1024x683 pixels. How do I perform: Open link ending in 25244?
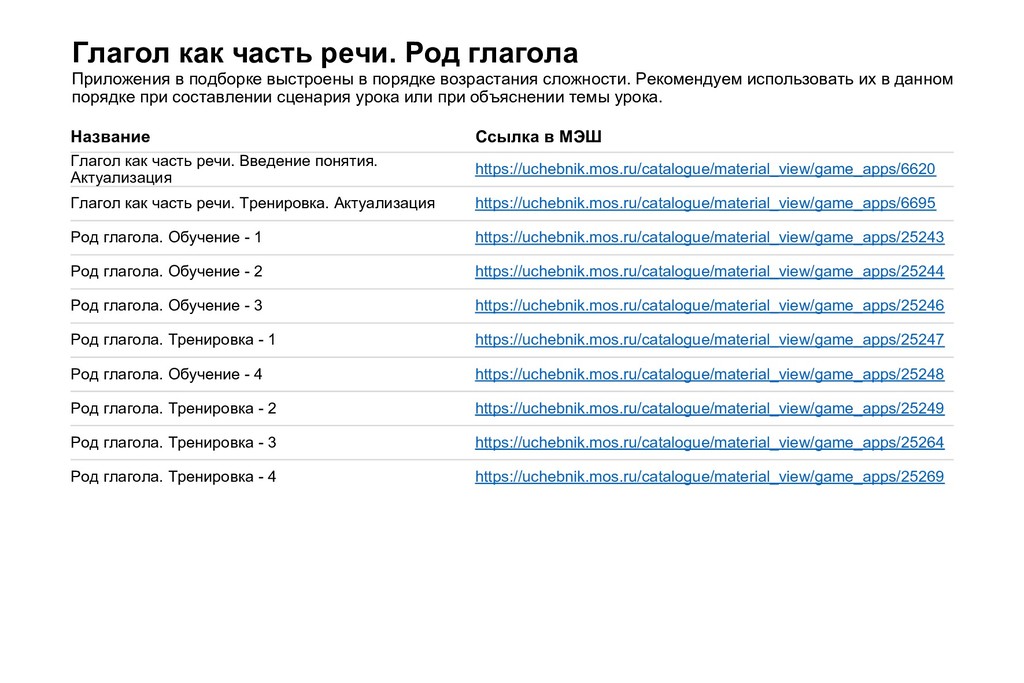(709, 271)
